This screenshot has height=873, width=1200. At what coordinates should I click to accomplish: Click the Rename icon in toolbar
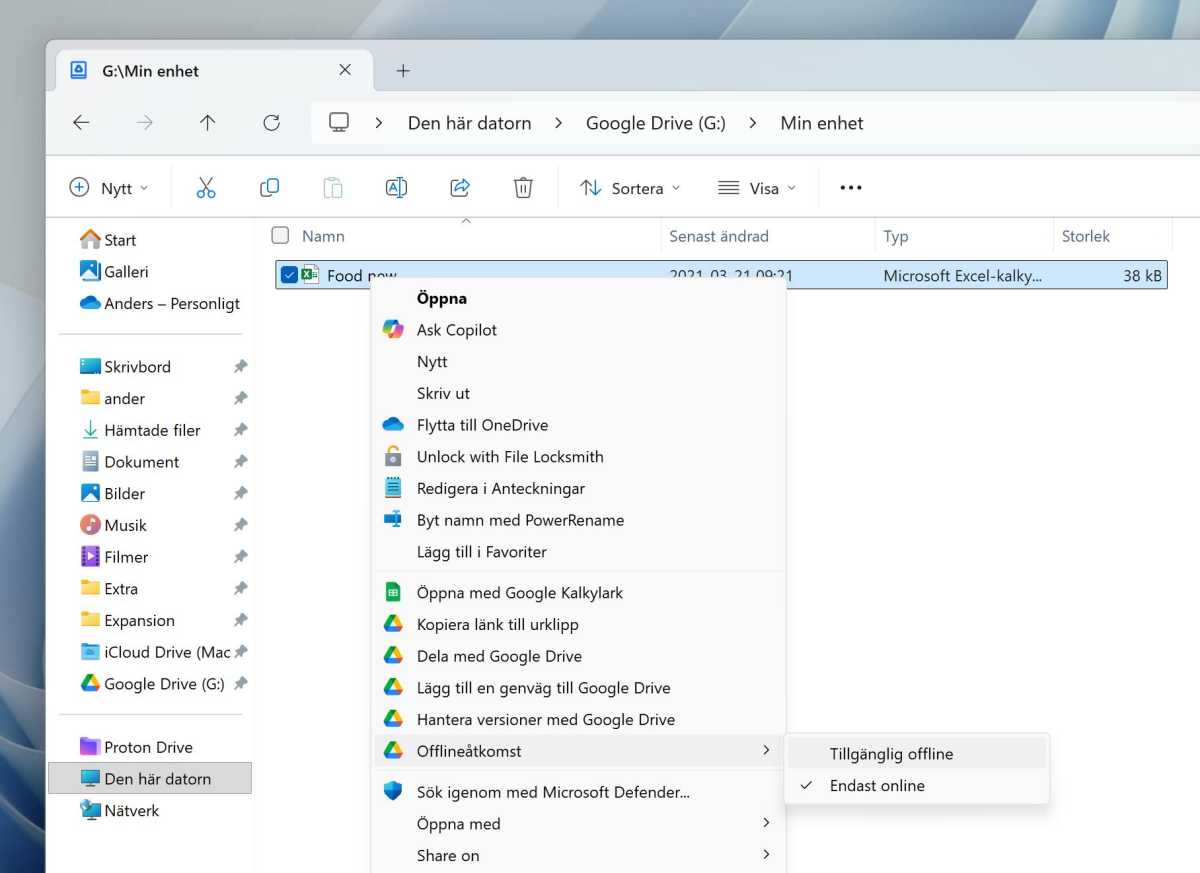coord(396,188)
